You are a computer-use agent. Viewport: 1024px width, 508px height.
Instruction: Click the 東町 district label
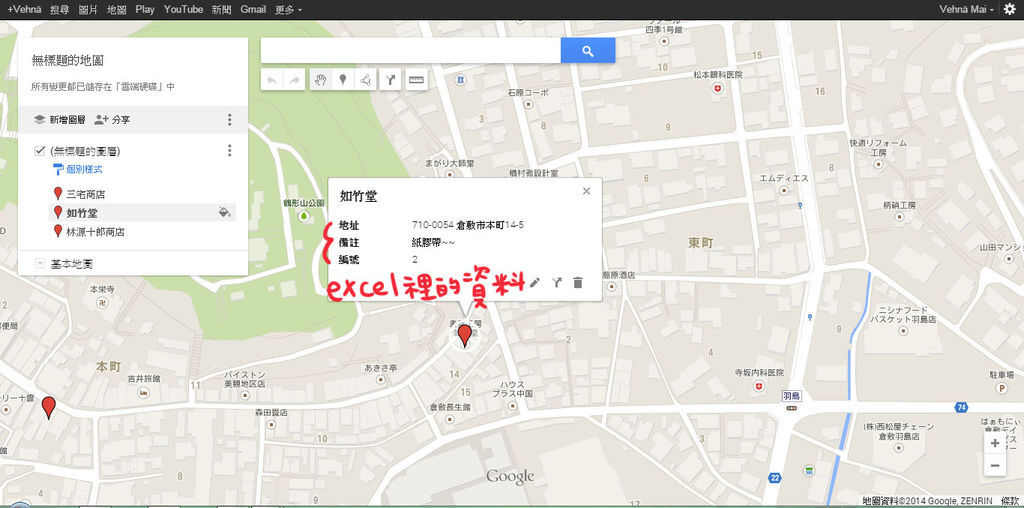tap(701, 243)
